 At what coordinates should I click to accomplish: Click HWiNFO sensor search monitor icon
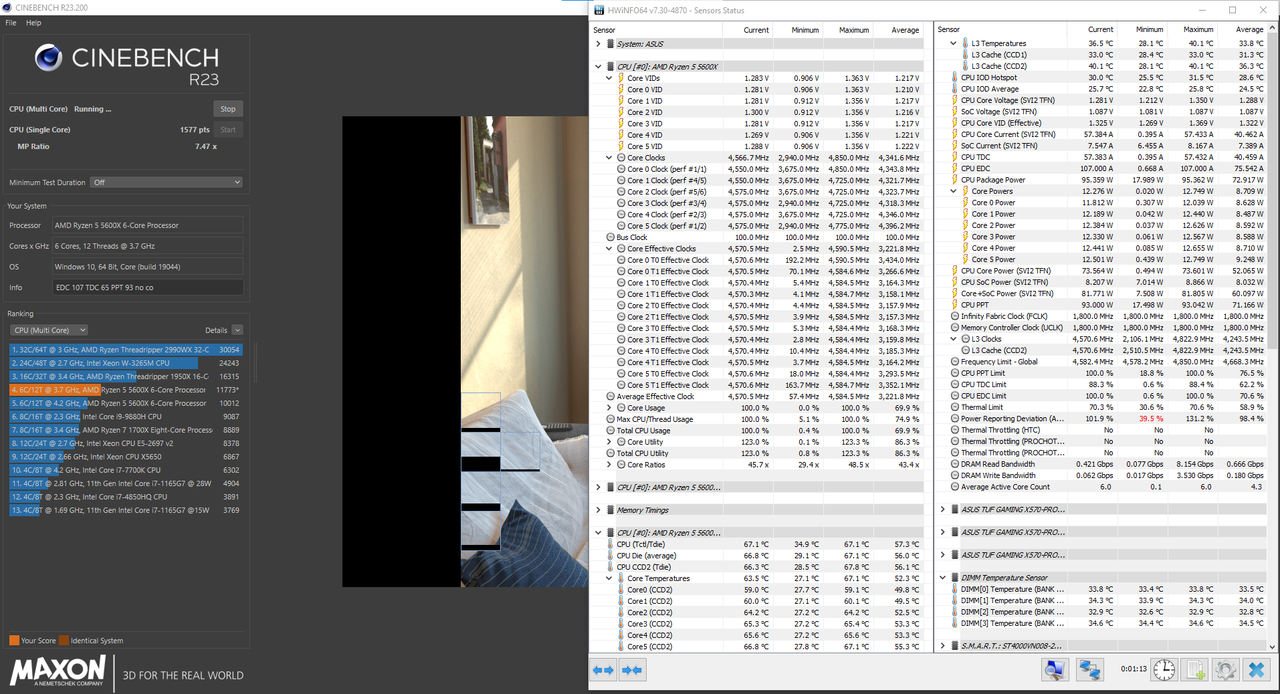pos(1055,670)
